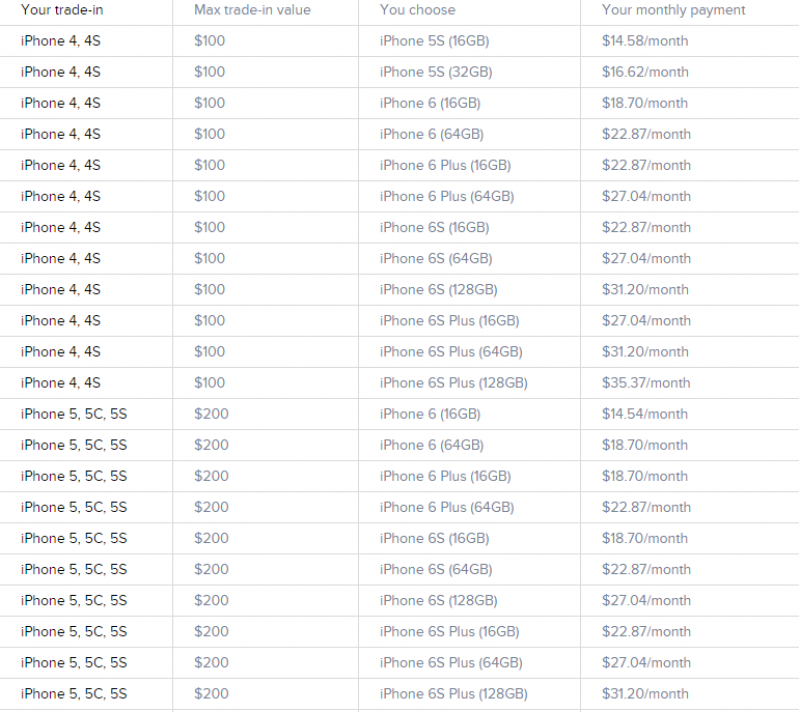This screenshot has height=712, width=800.
Task: Click the $14.58/month payment
Action: click(x=645, y=41)
